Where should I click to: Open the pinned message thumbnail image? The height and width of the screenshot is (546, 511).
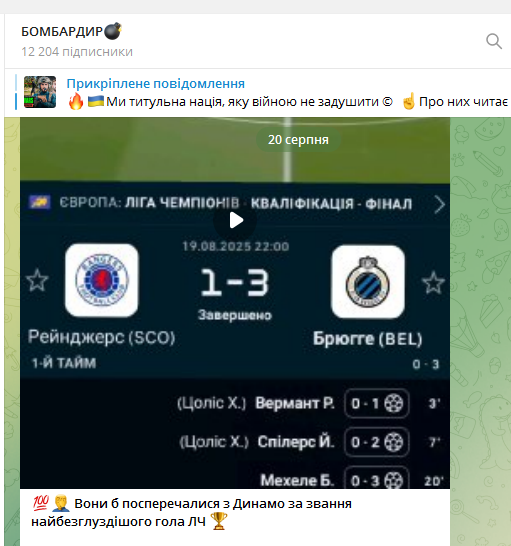coord(40,92)
